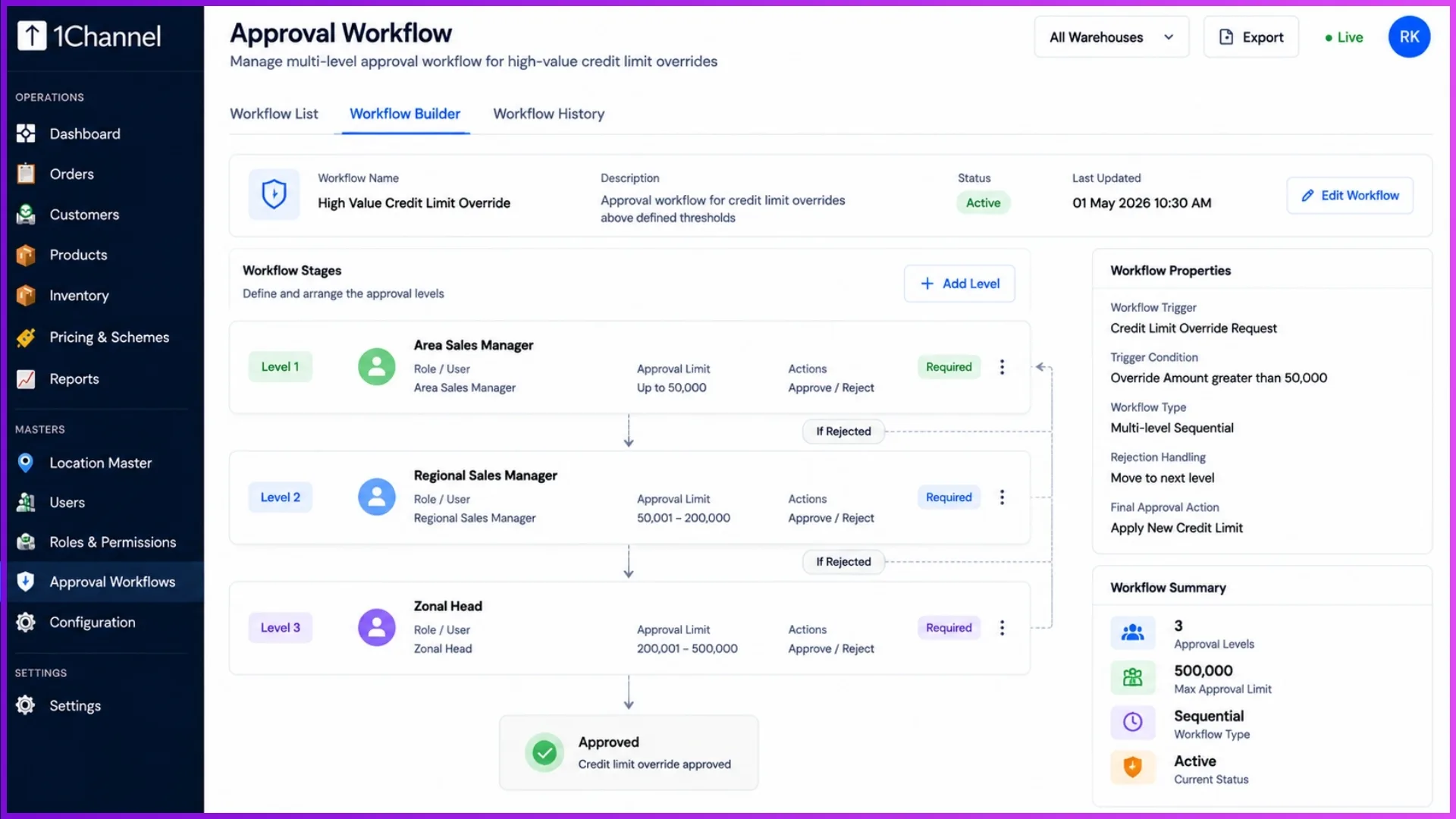Click the Level 1 Area Sales Manager avatar
1456x819 pixels.
click(x=377, y=366)
